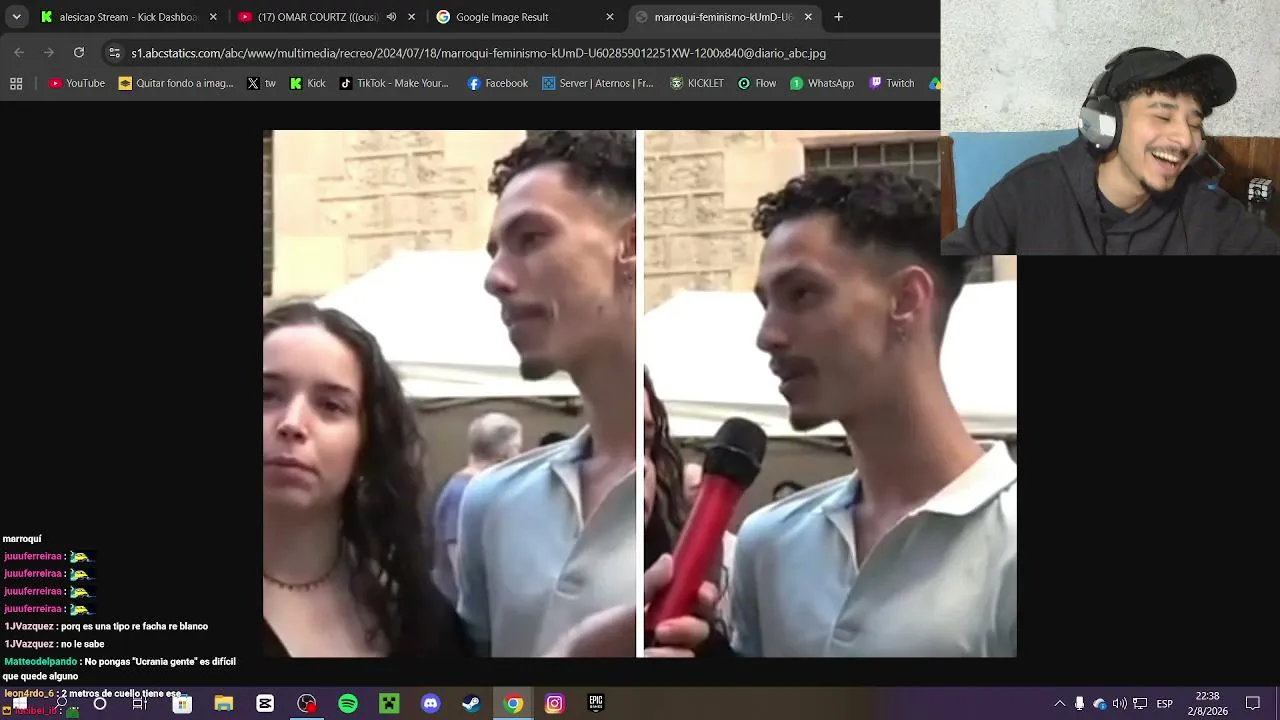Open Windows Search from the taskbar
This screenshot has height=720, width=1280.
(62, 704)
